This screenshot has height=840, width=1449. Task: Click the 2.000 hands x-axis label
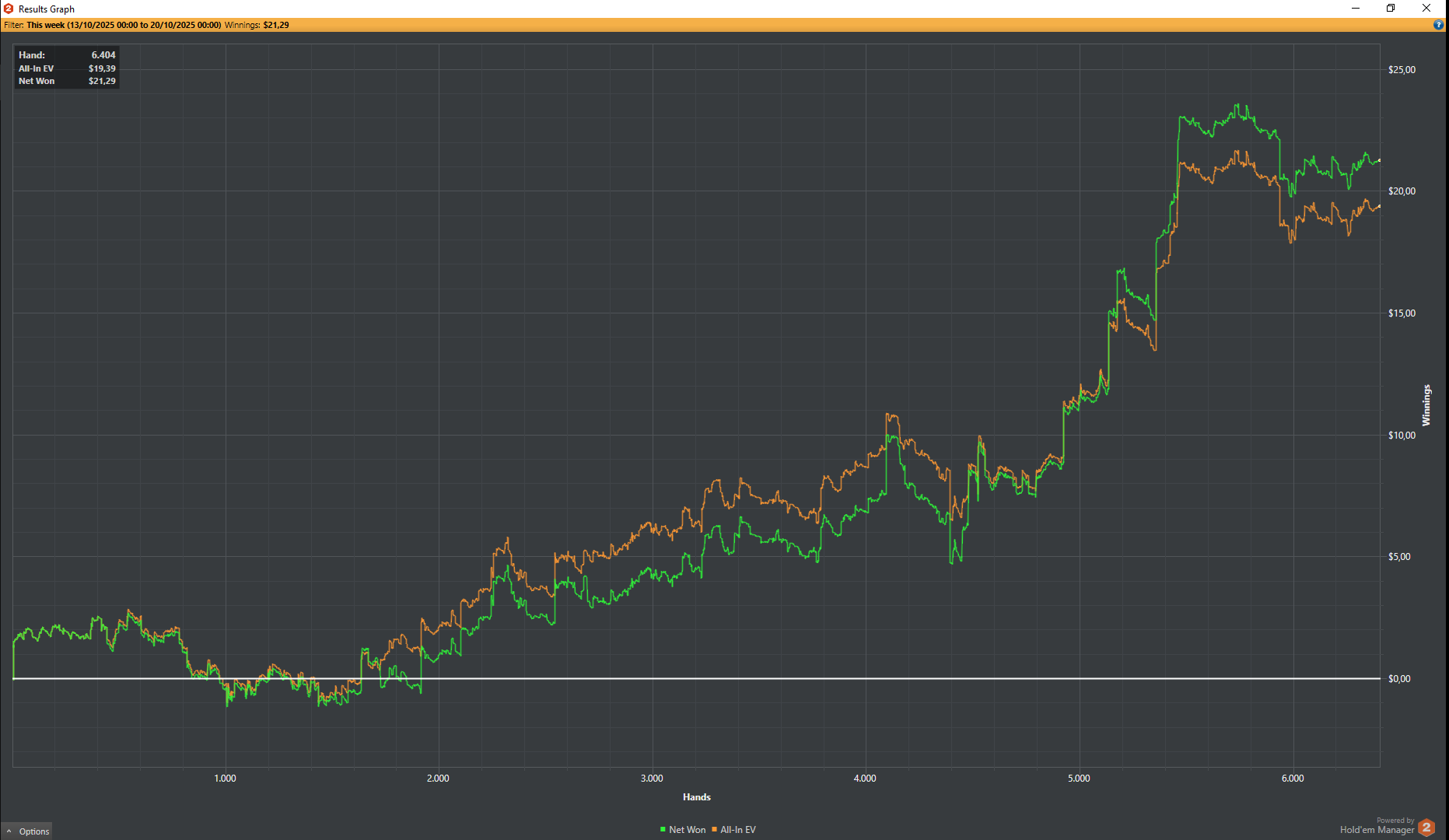pyautogui.click(x=438, y=779)
